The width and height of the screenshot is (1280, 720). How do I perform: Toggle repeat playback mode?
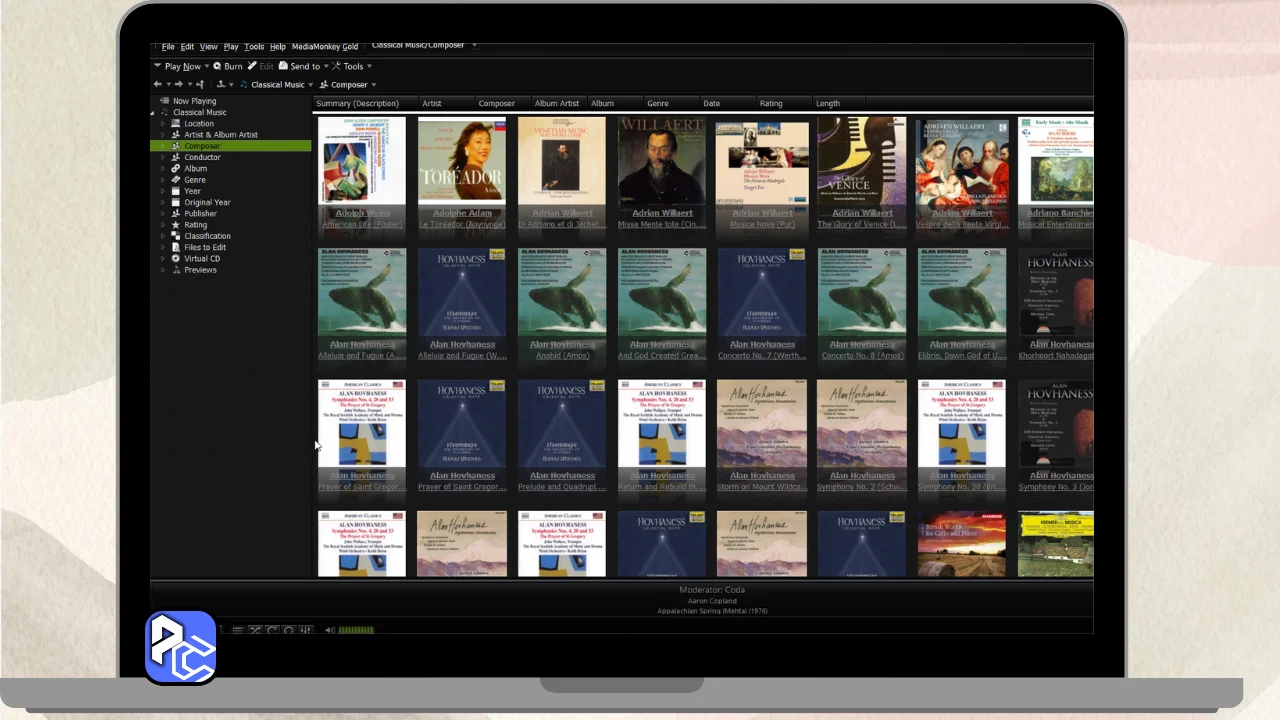point(271,630)
